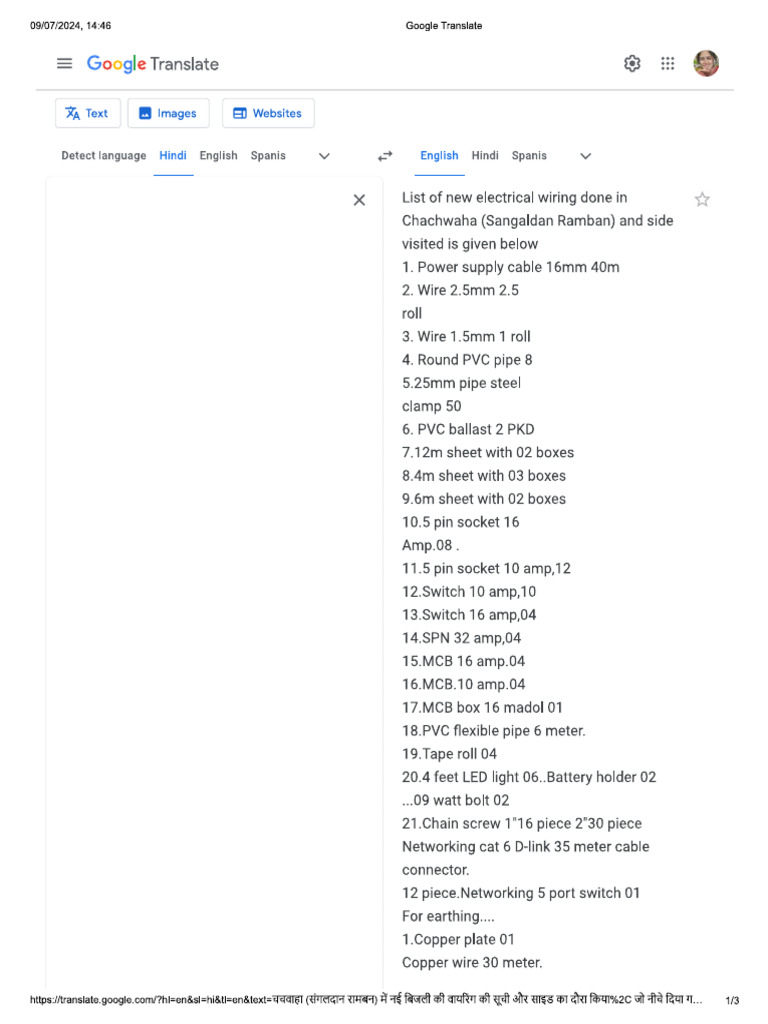Expand the source language list
Image resolution: width=768 pixels, height=1024 pixels.
click(x=324, y=156)
